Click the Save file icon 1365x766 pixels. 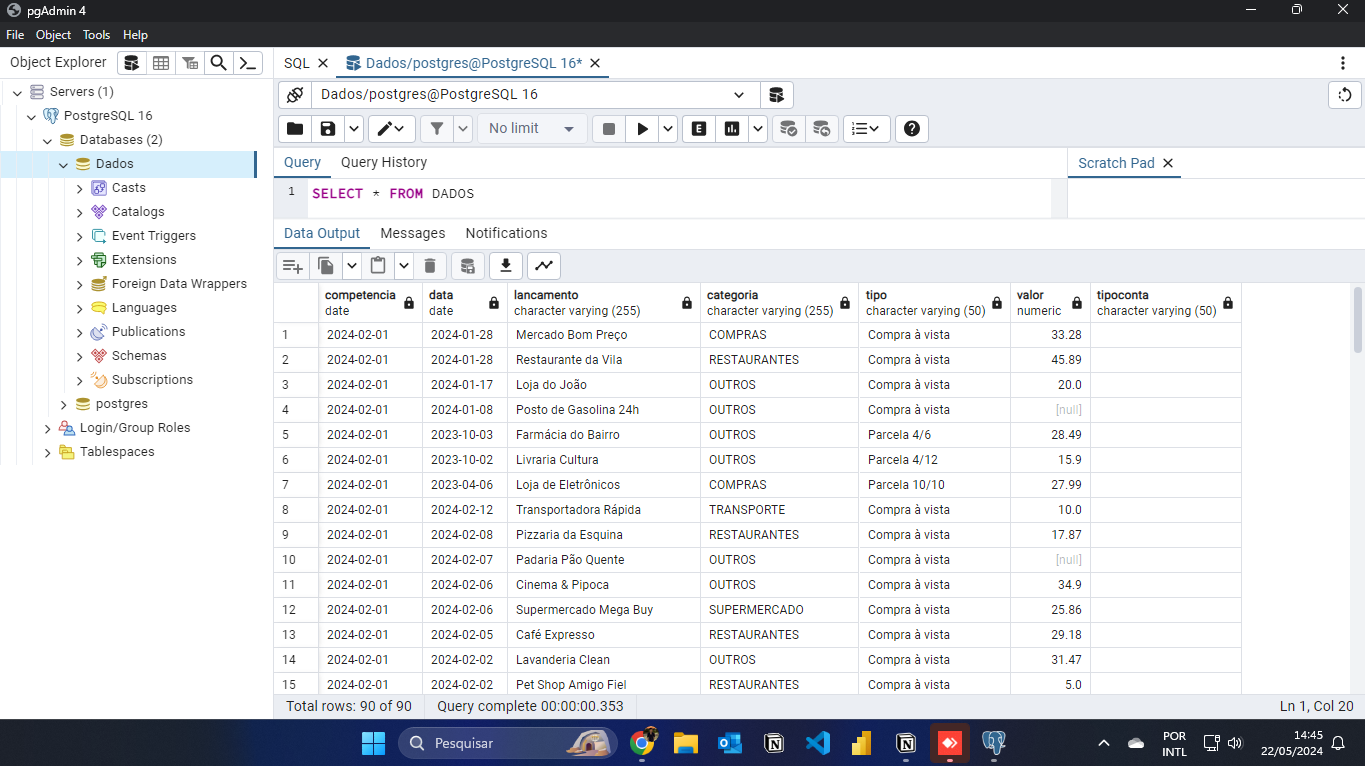coord(327,128)
